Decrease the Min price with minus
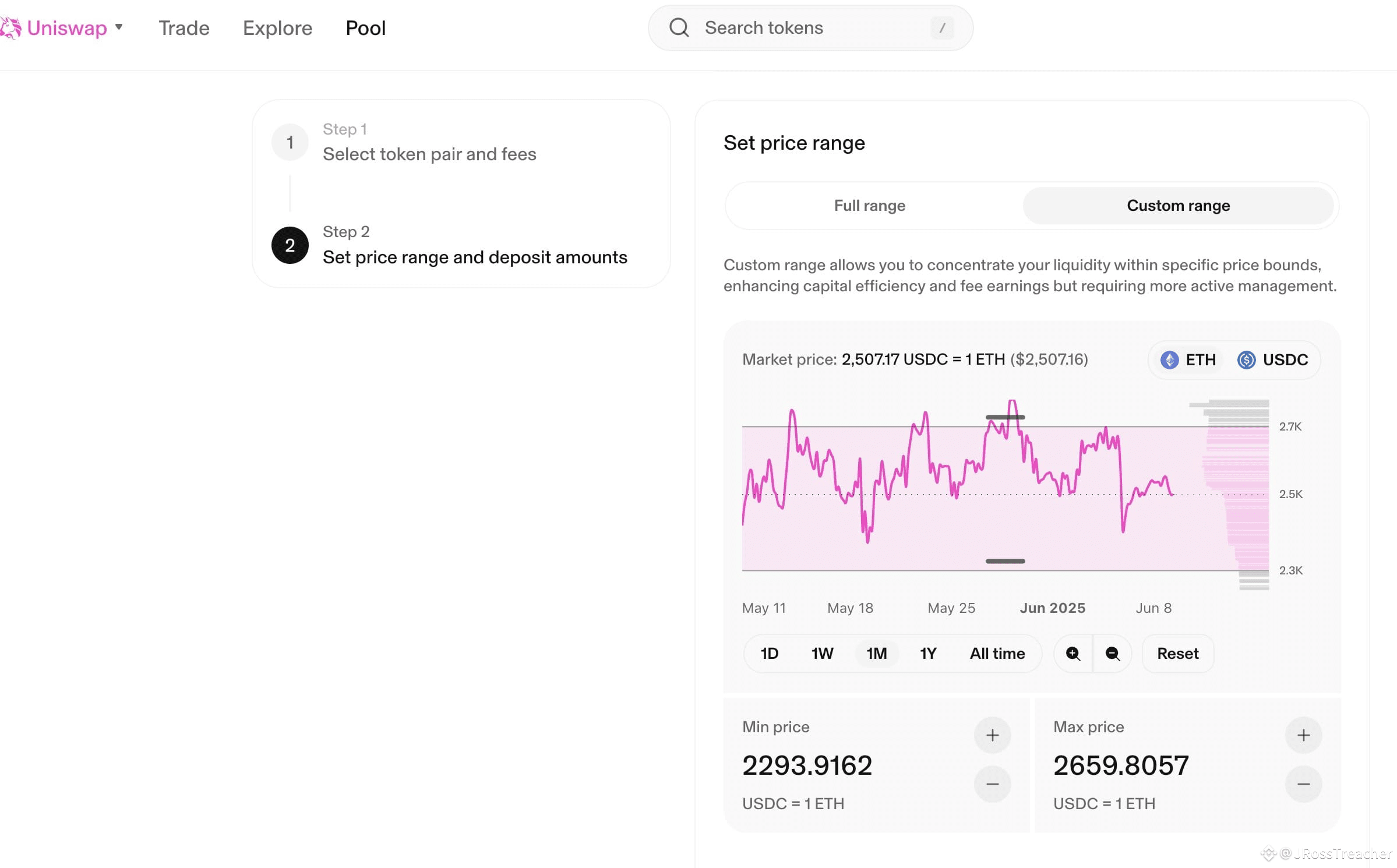 (x=993, y=784)
